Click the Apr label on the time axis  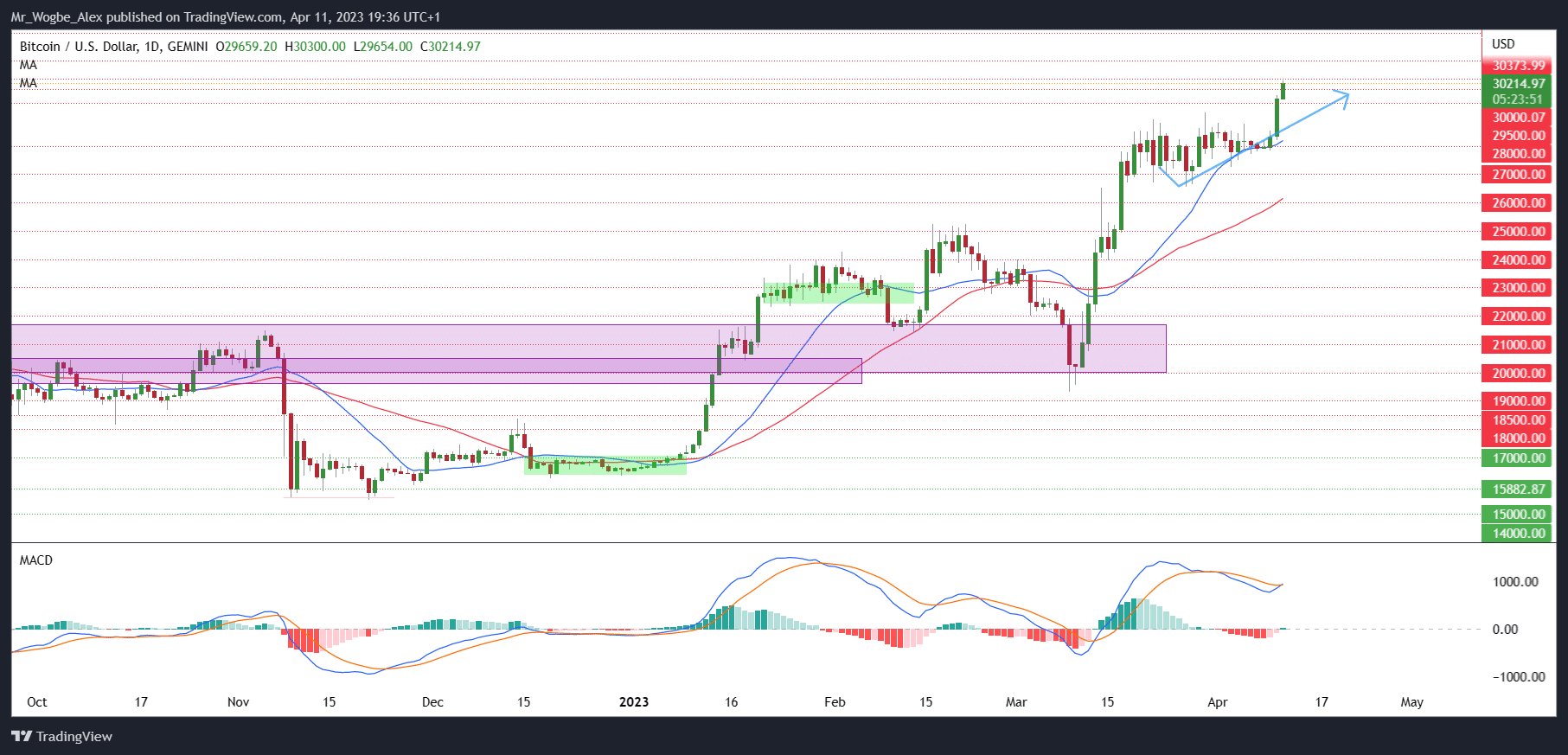[x=1218, y=702]
